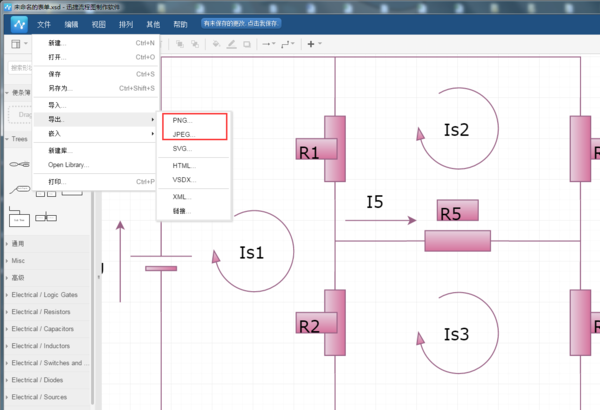Select the R5 resistor label
Image resolution: width=600 pixels, height=410 pixels.
458,210
